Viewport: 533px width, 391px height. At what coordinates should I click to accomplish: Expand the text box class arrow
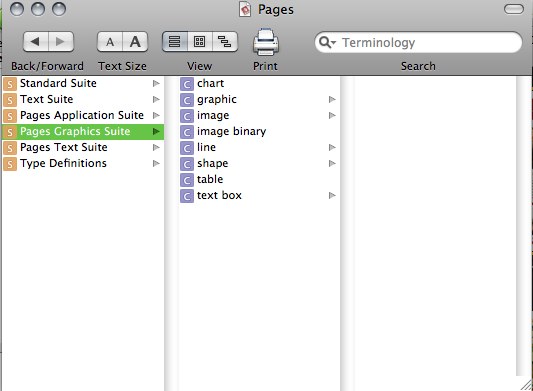click(x=332, y=195)
